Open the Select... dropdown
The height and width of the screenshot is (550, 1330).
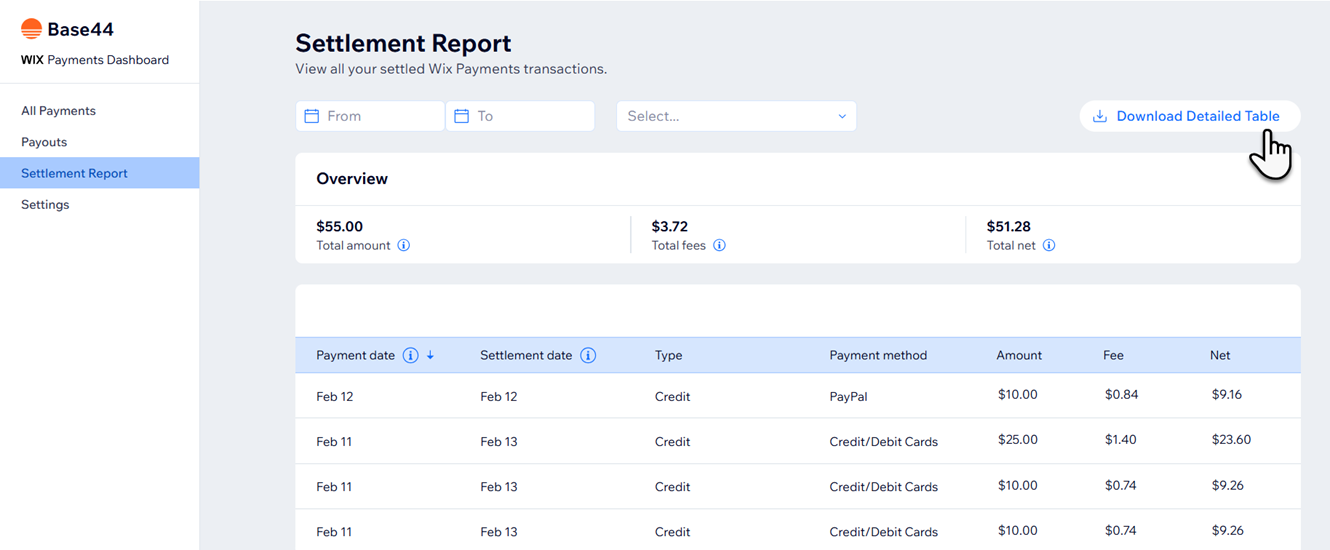click(x=736, y=116)
